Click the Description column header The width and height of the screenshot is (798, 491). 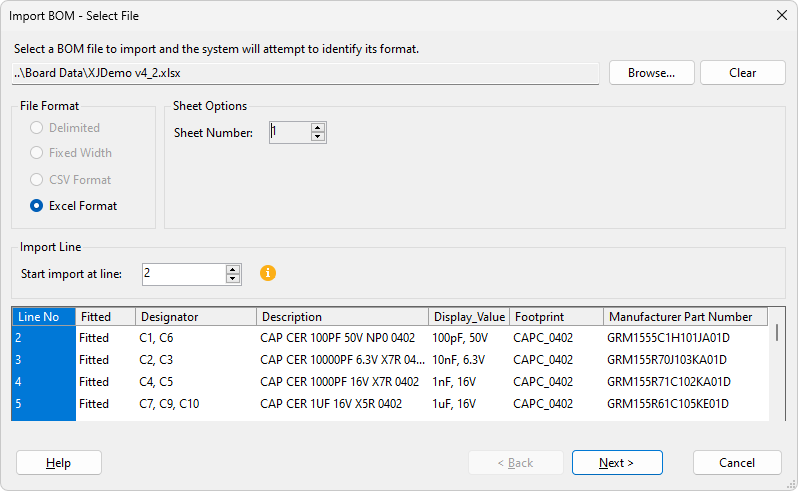(342, 317)
